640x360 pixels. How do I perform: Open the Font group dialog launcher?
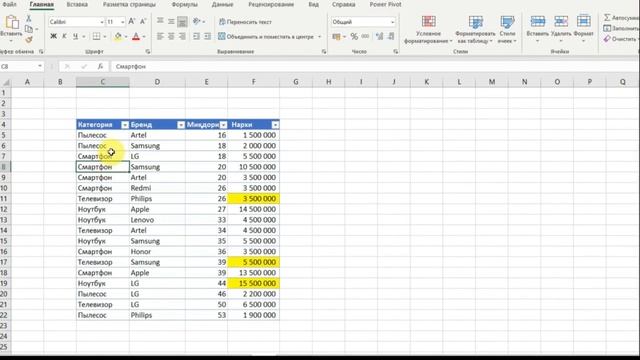pyautogui.click(x=148, y=52)
